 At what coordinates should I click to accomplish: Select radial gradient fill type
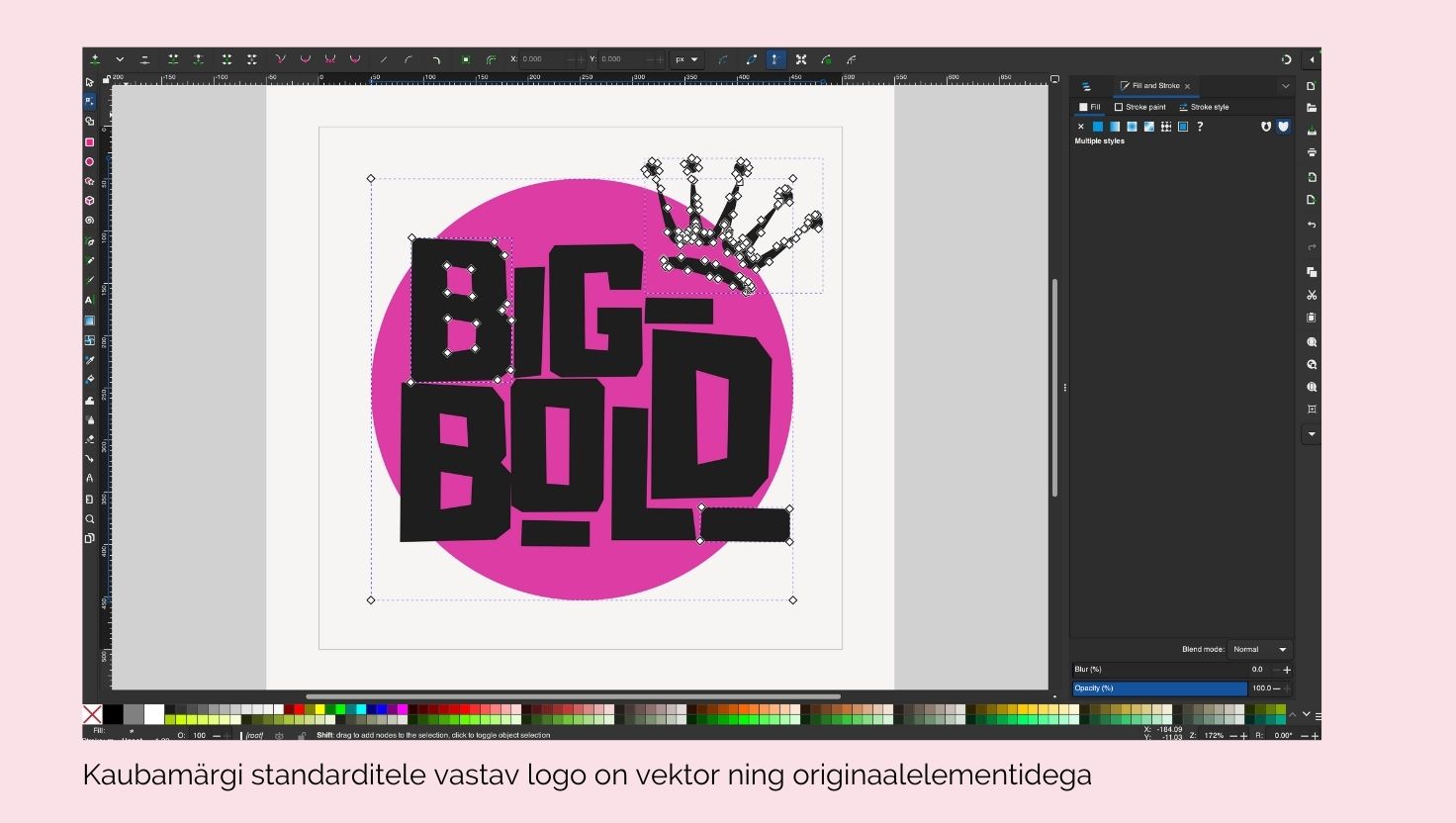point(1132,127)
